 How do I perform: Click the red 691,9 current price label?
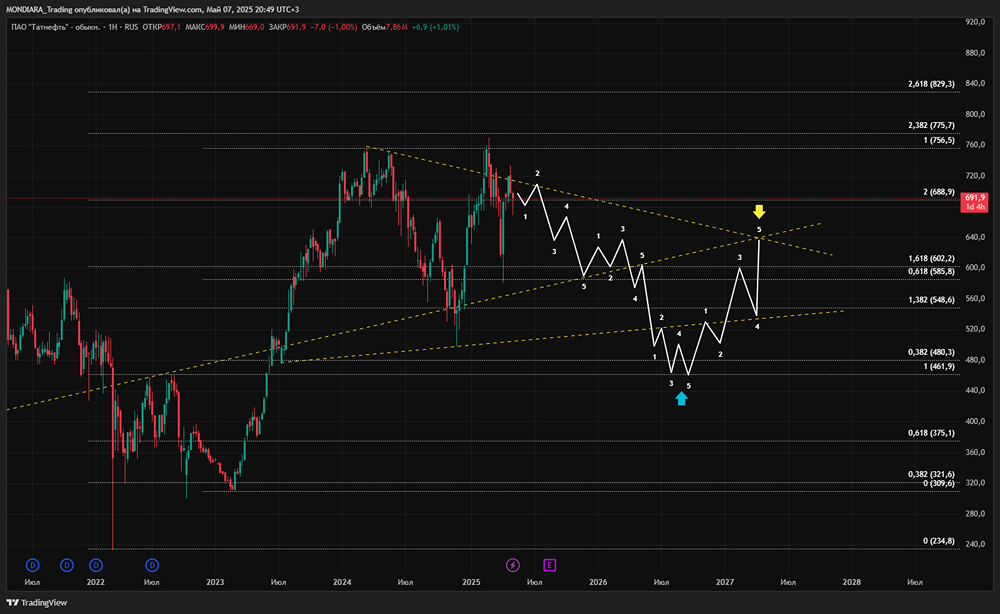click(x=975, y=201)
